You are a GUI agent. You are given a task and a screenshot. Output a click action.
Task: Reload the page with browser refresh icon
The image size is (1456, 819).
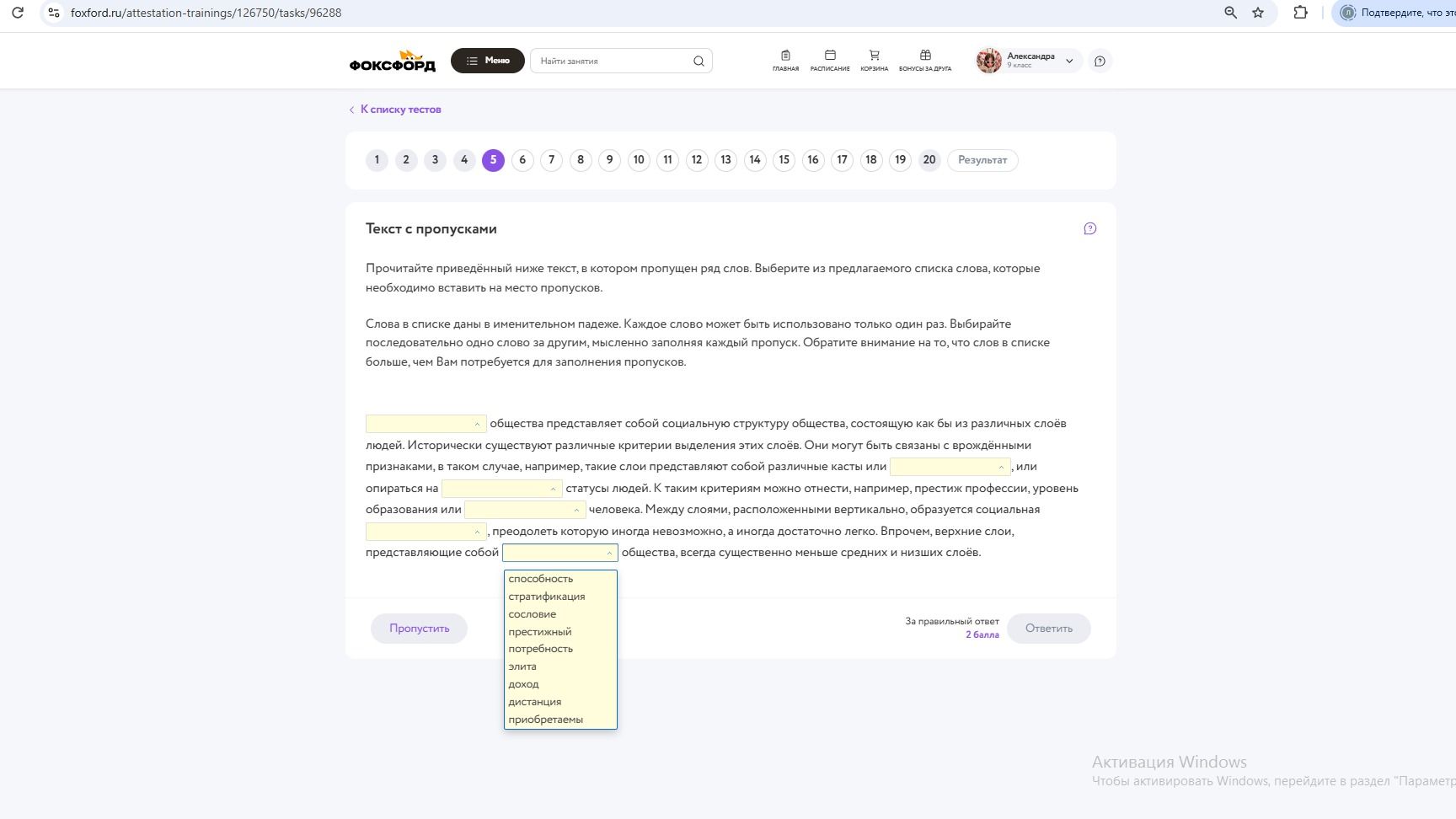coord(18,13)
